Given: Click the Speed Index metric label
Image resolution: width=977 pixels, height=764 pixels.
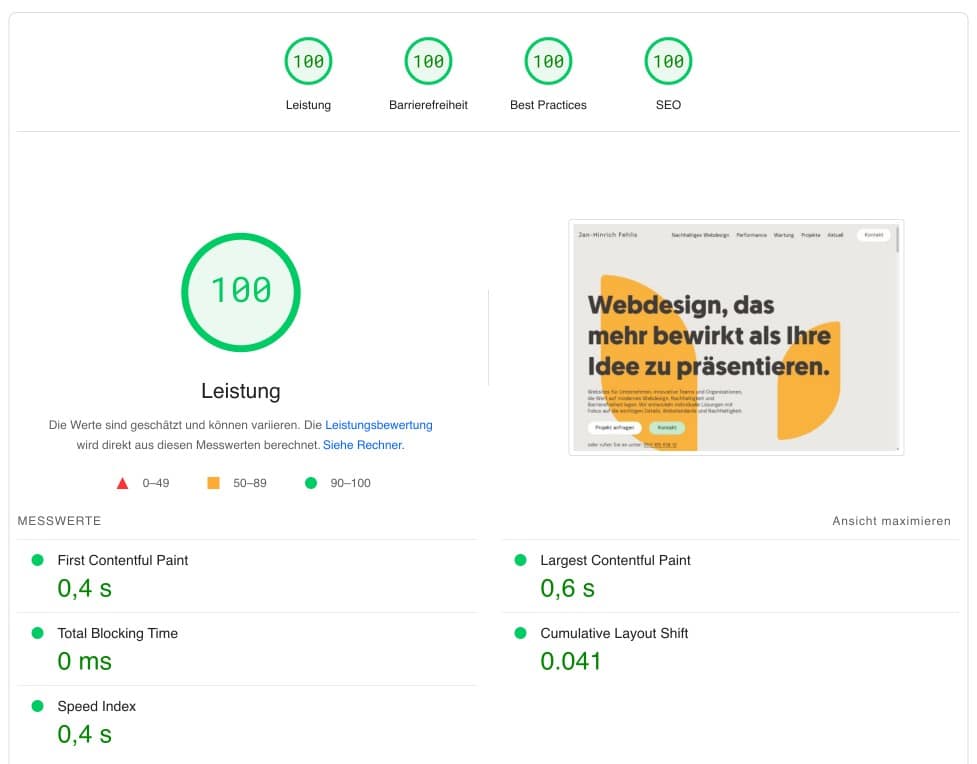Looking at the screenshot, I should point(97,706).
